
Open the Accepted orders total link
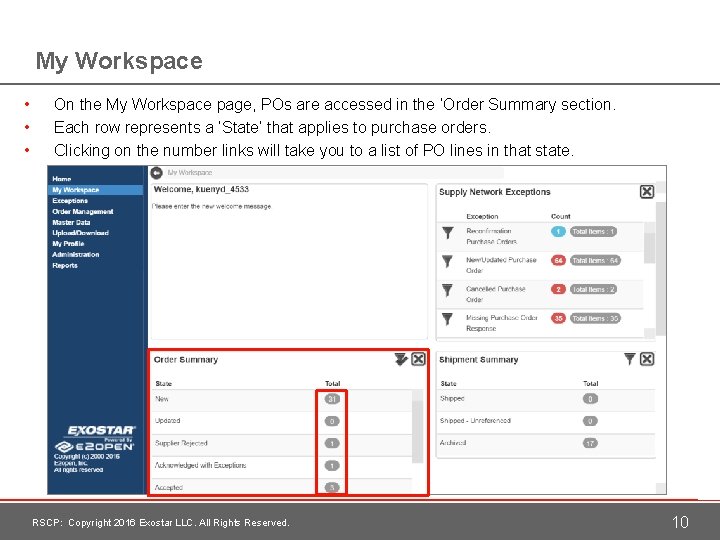332,487
